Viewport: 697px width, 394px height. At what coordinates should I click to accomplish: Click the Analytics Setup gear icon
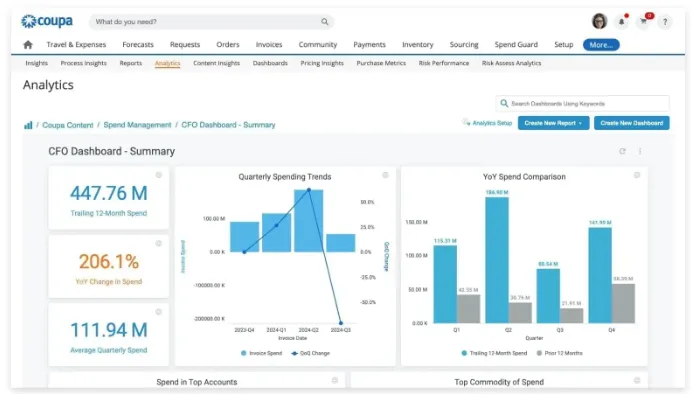(x=466, y=122)
